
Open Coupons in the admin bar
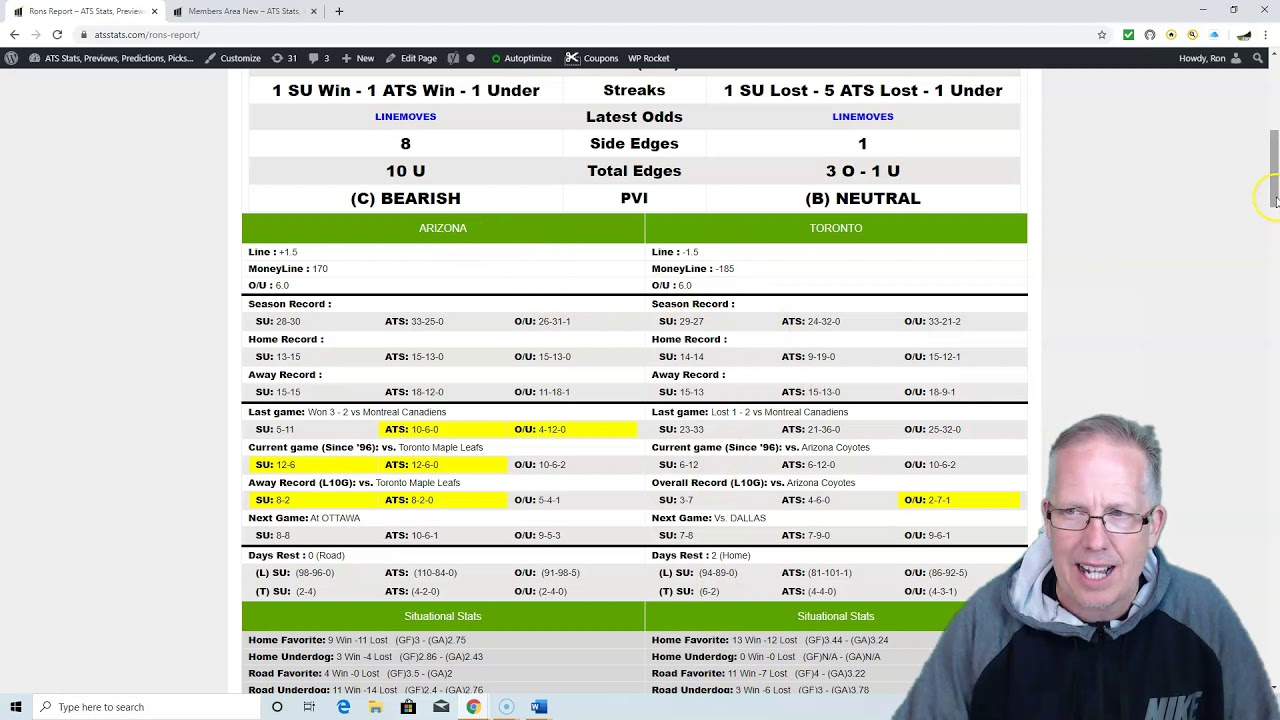pos(592,58)
